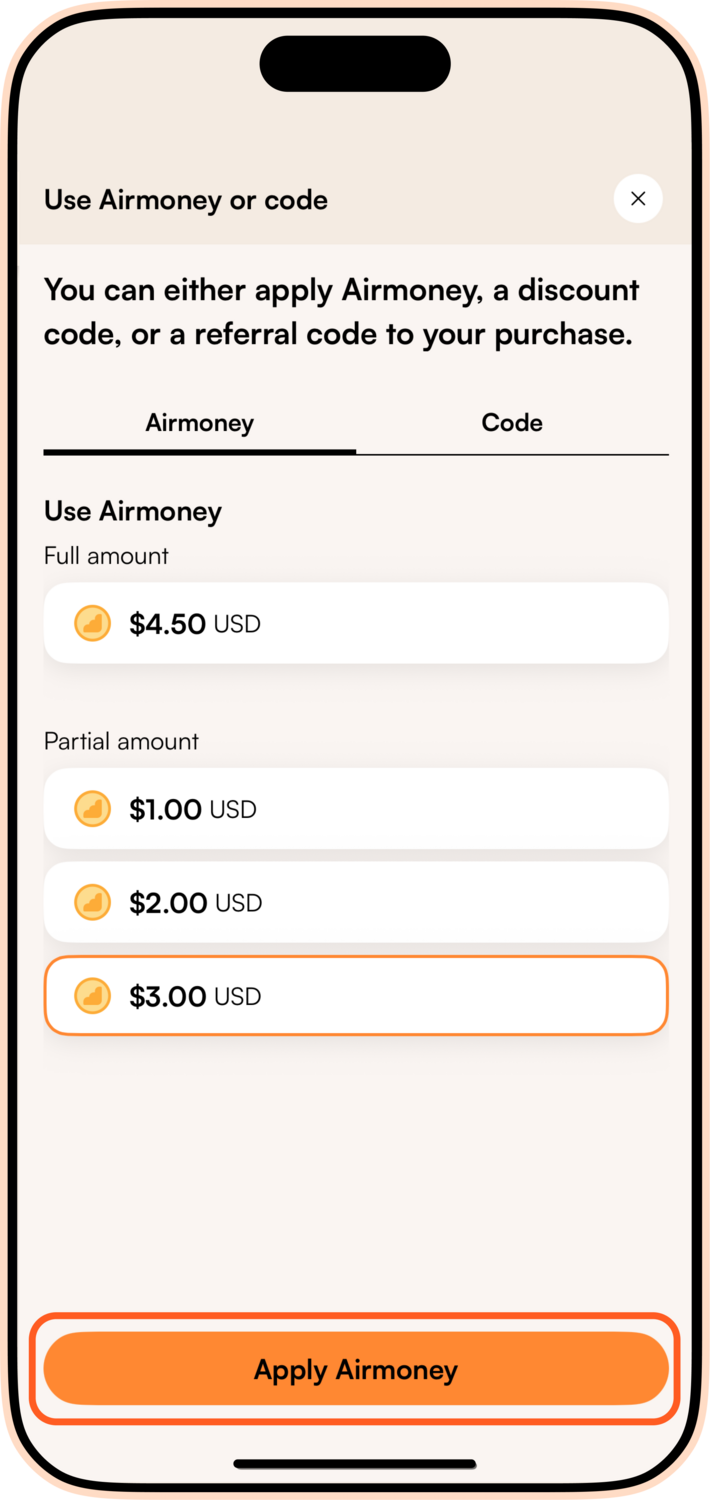
Task: Click the coin badge in the selected $3.00 option
Action: pos(92,995)
